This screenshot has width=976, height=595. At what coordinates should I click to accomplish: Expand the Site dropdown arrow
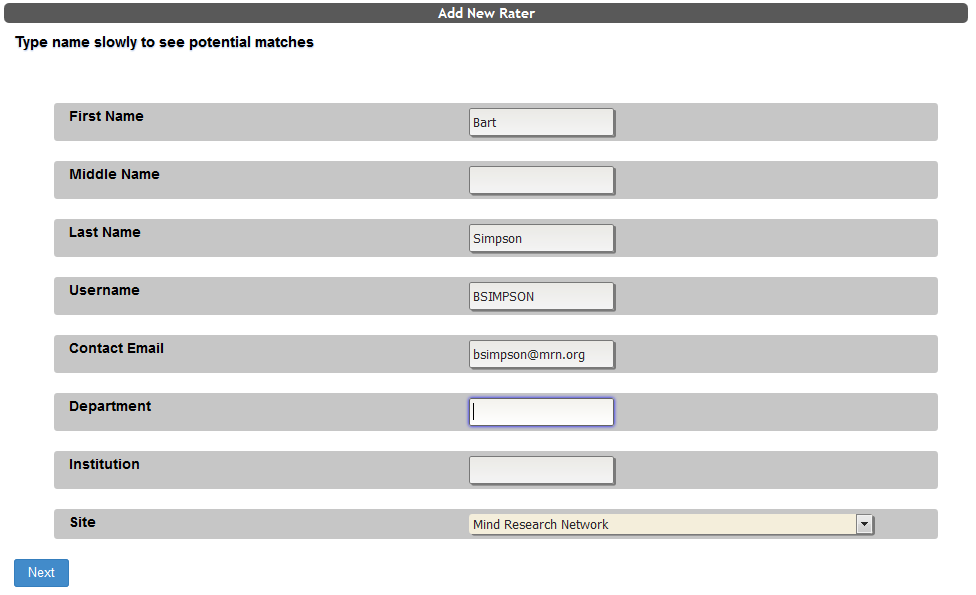pyautogui.click(x=865, y=524)
